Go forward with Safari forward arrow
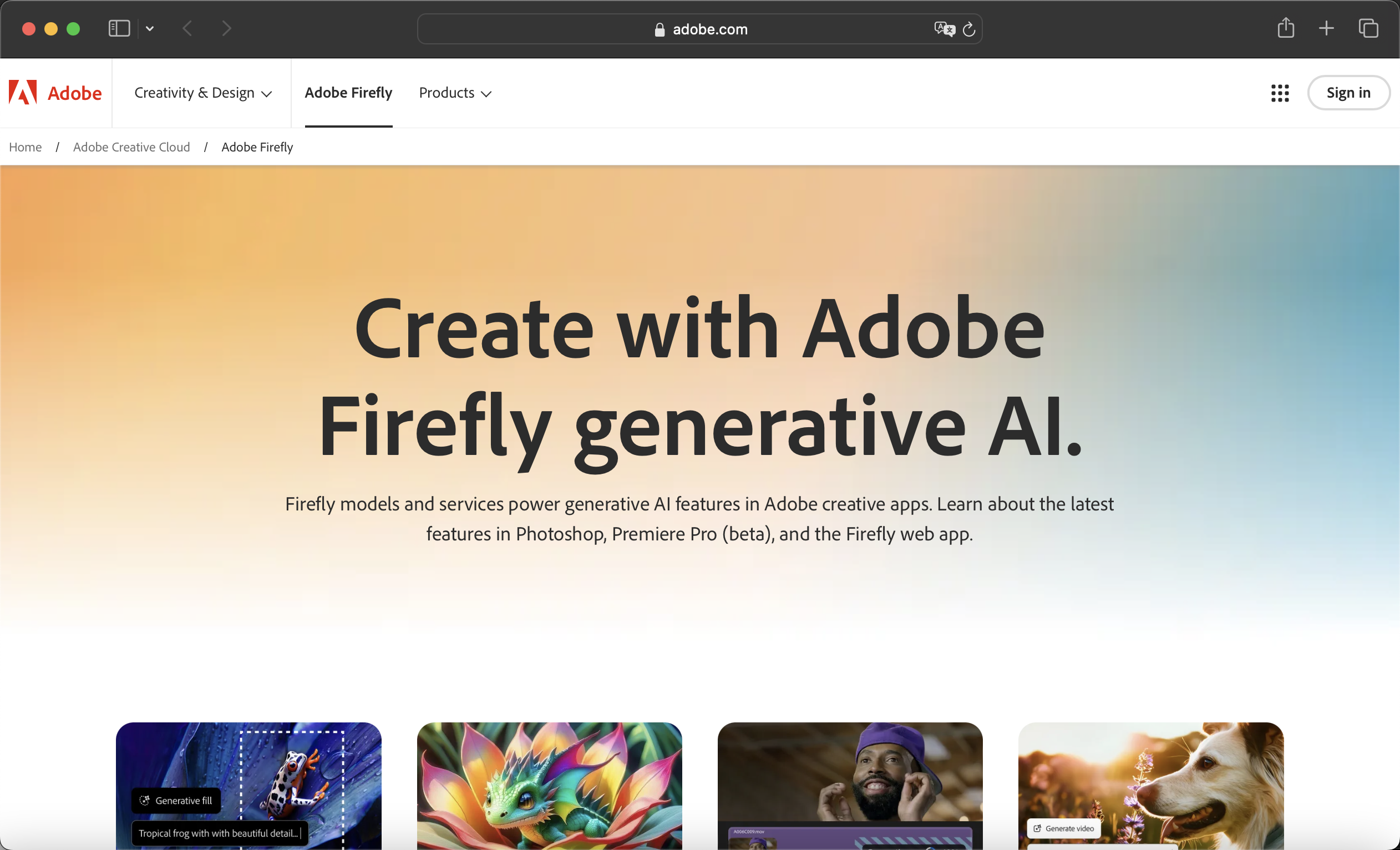 226,28
